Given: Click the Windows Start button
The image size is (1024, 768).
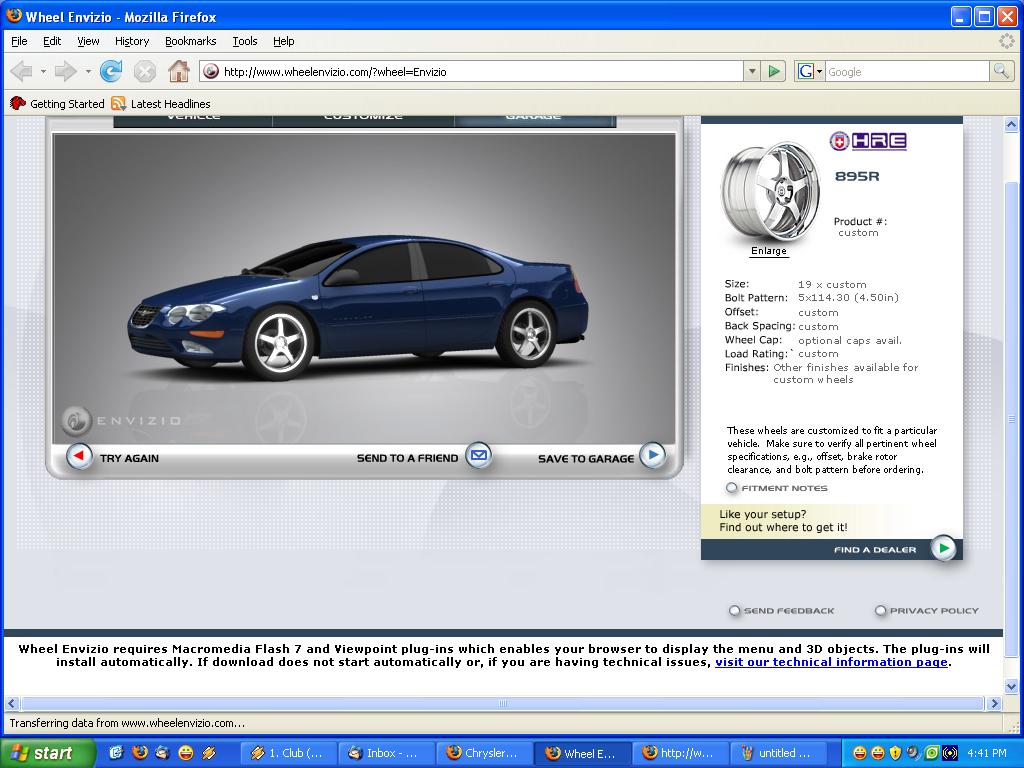Looking at the screenshot, I should [46, 753].
